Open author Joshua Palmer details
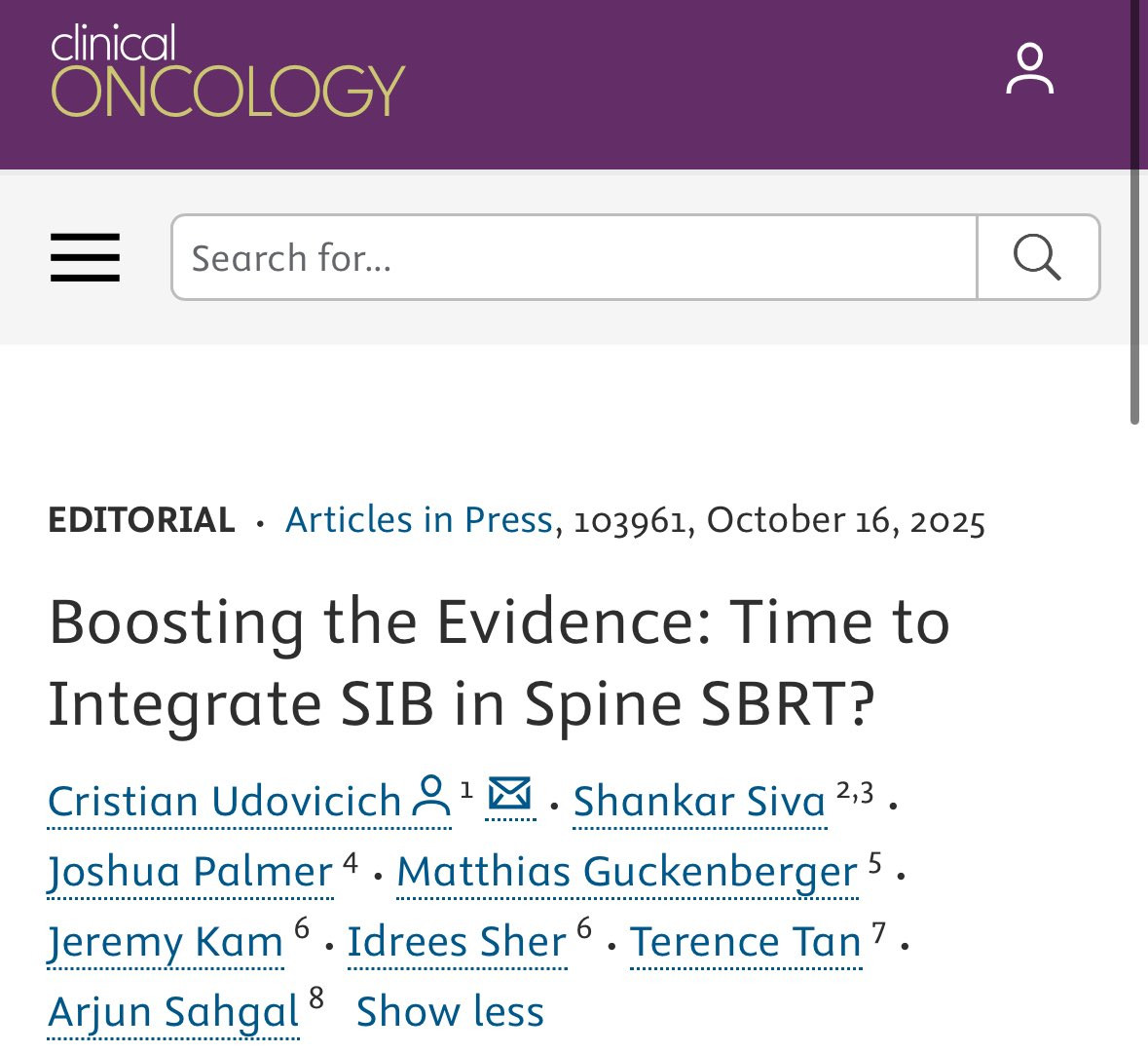 tap(191, 872)
